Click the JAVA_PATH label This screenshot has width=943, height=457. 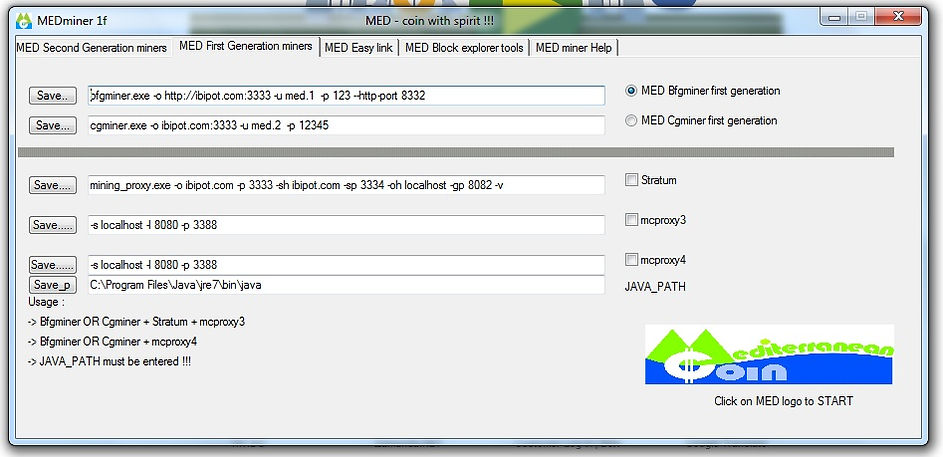[x=656, y=287]
